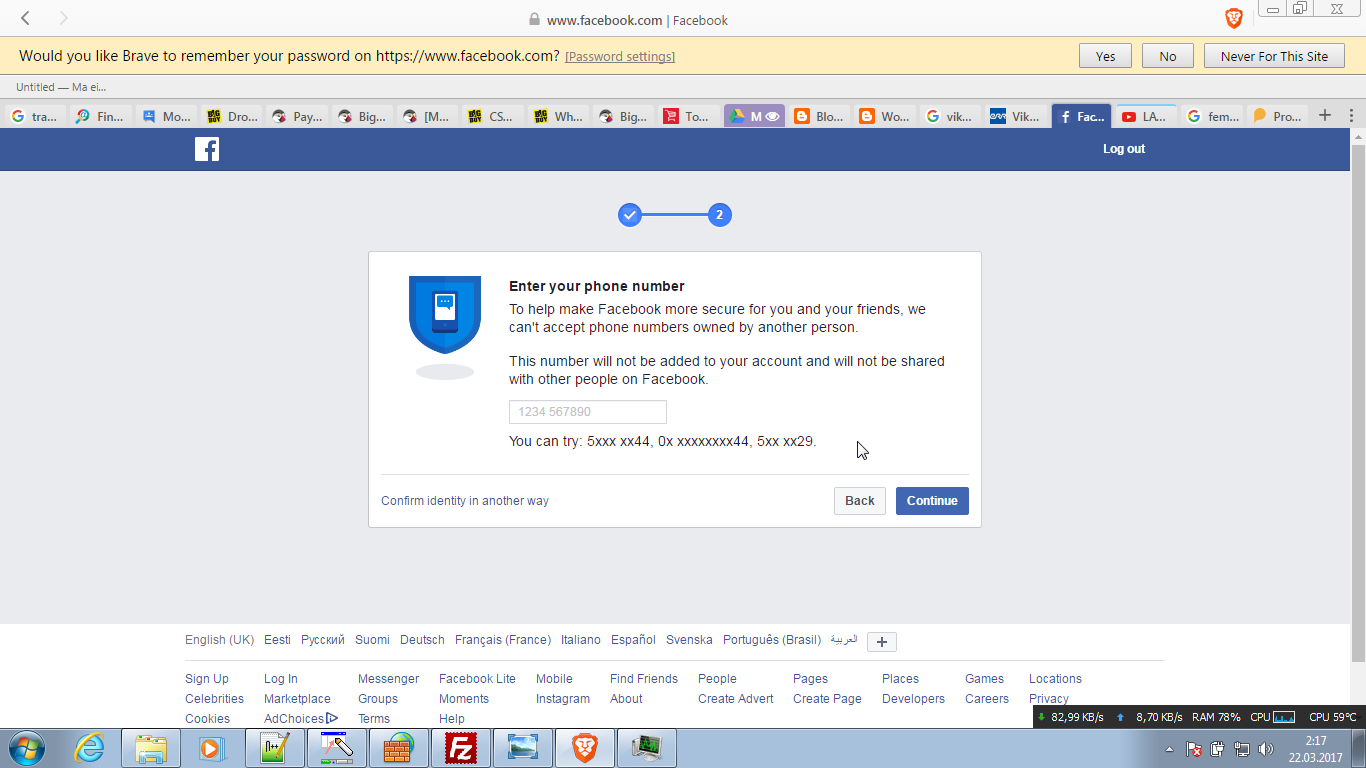
Task: Open the Password settings link
Action: (x=620, y=57)
